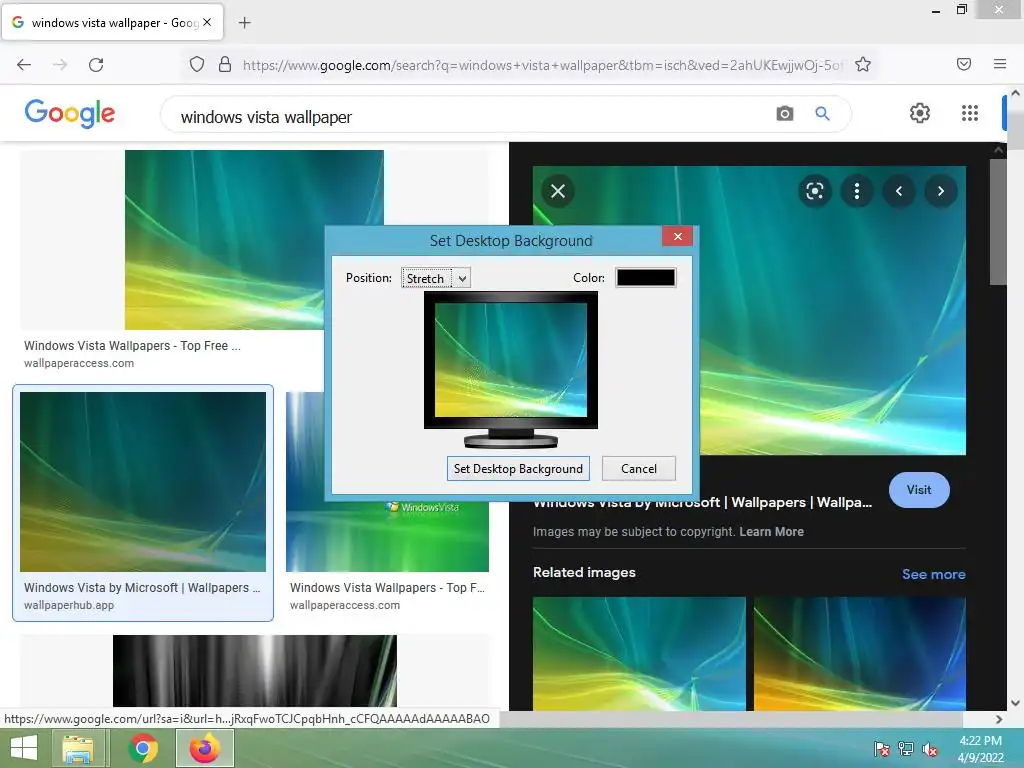
Task: Click the network icon in system tray
Action: coord(906,749)
